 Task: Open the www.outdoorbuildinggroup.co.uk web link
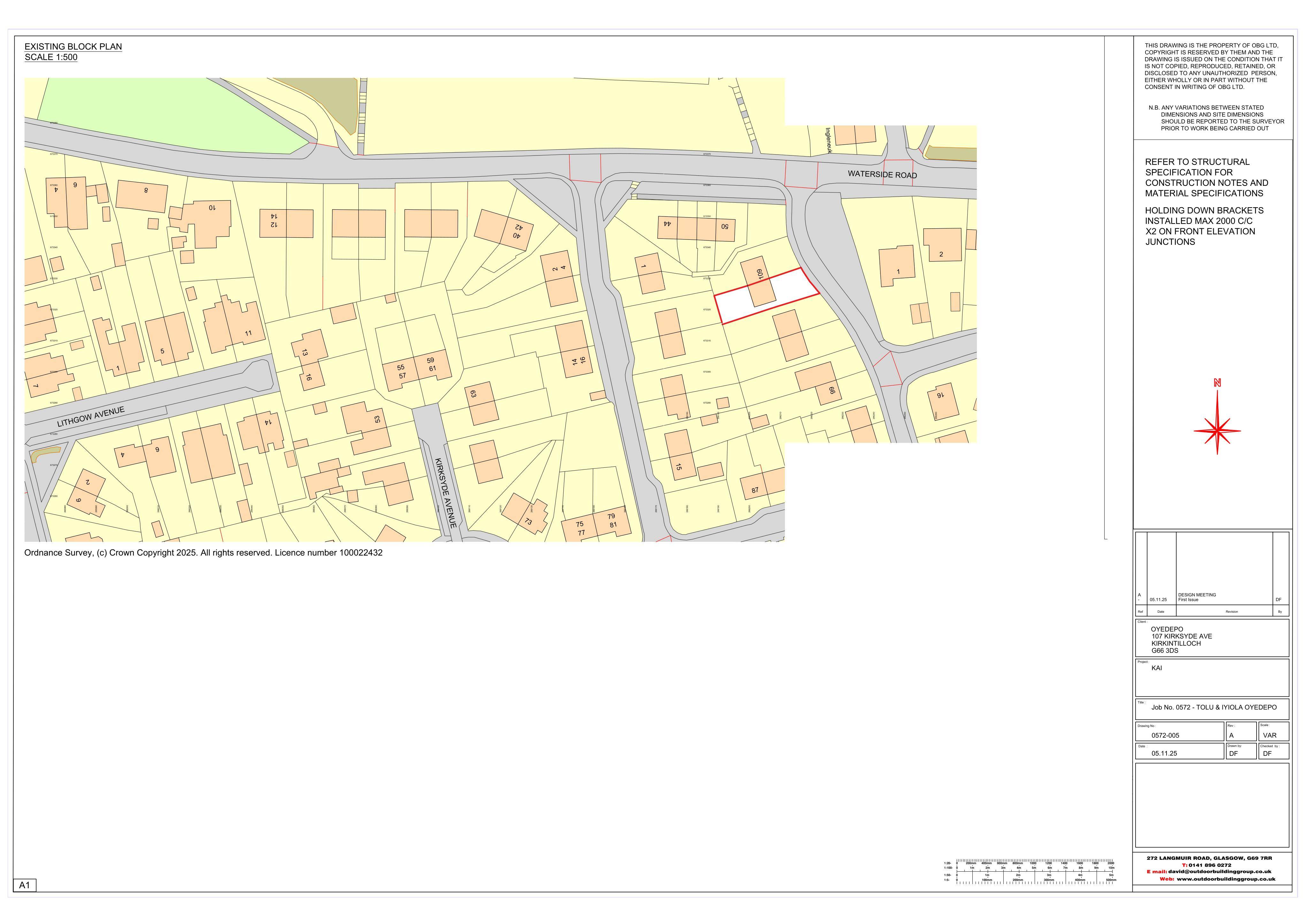(x=1226, y=879)
